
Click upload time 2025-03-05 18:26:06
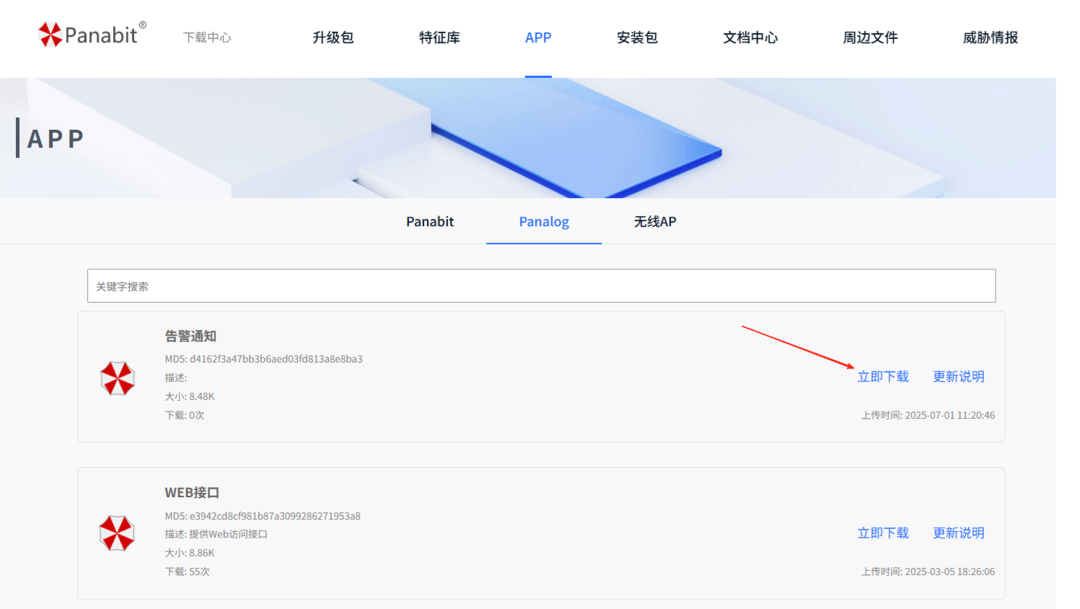pos(950,571)
